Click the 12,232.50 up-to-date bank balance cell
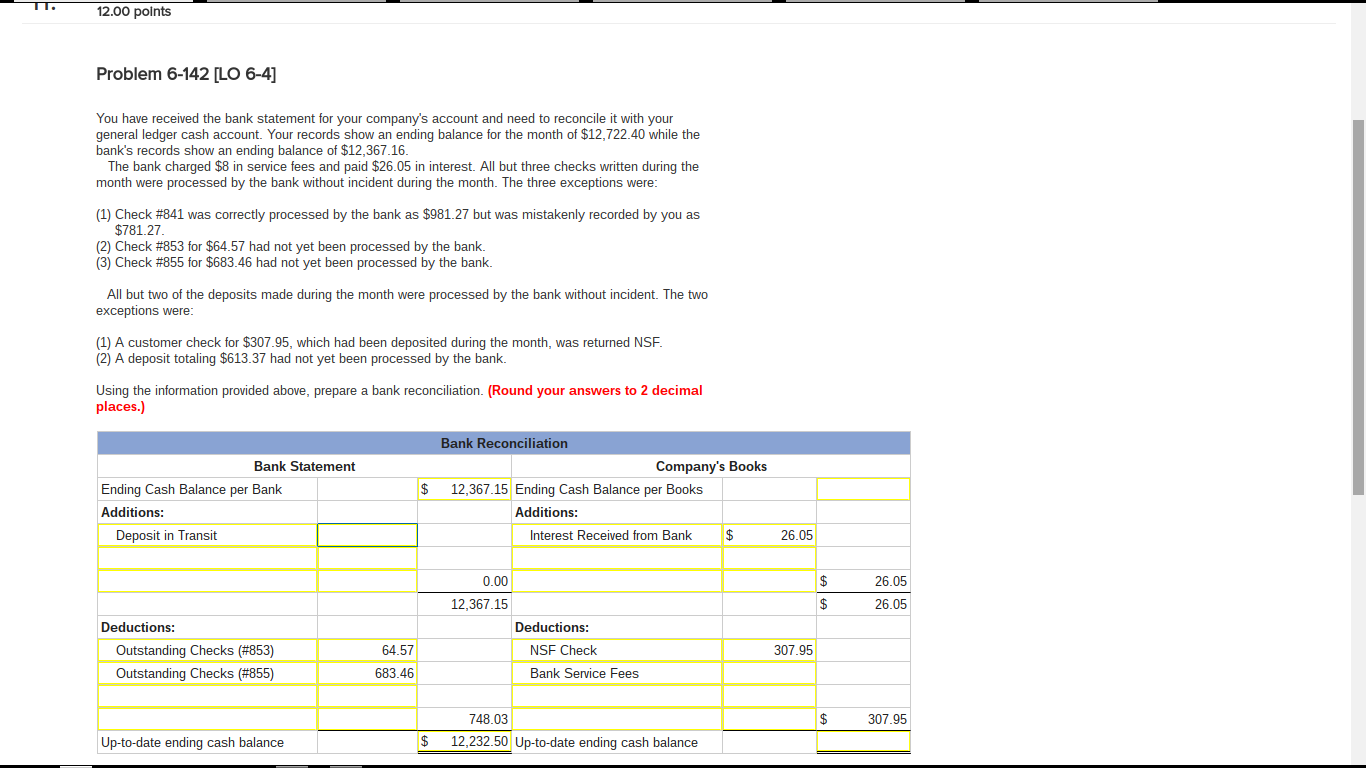The height and width of the screenshot is (768, 1366). [x=464, y=742]
